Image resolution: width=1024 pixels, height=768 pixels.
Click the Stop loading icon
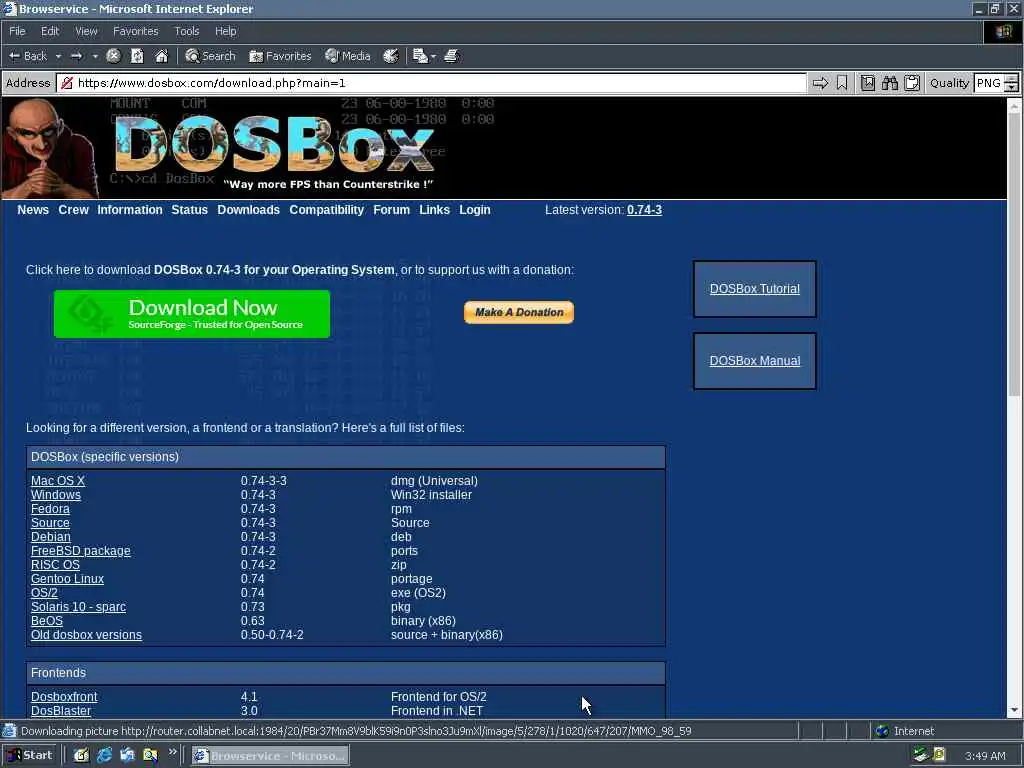(x=114, y=56)
